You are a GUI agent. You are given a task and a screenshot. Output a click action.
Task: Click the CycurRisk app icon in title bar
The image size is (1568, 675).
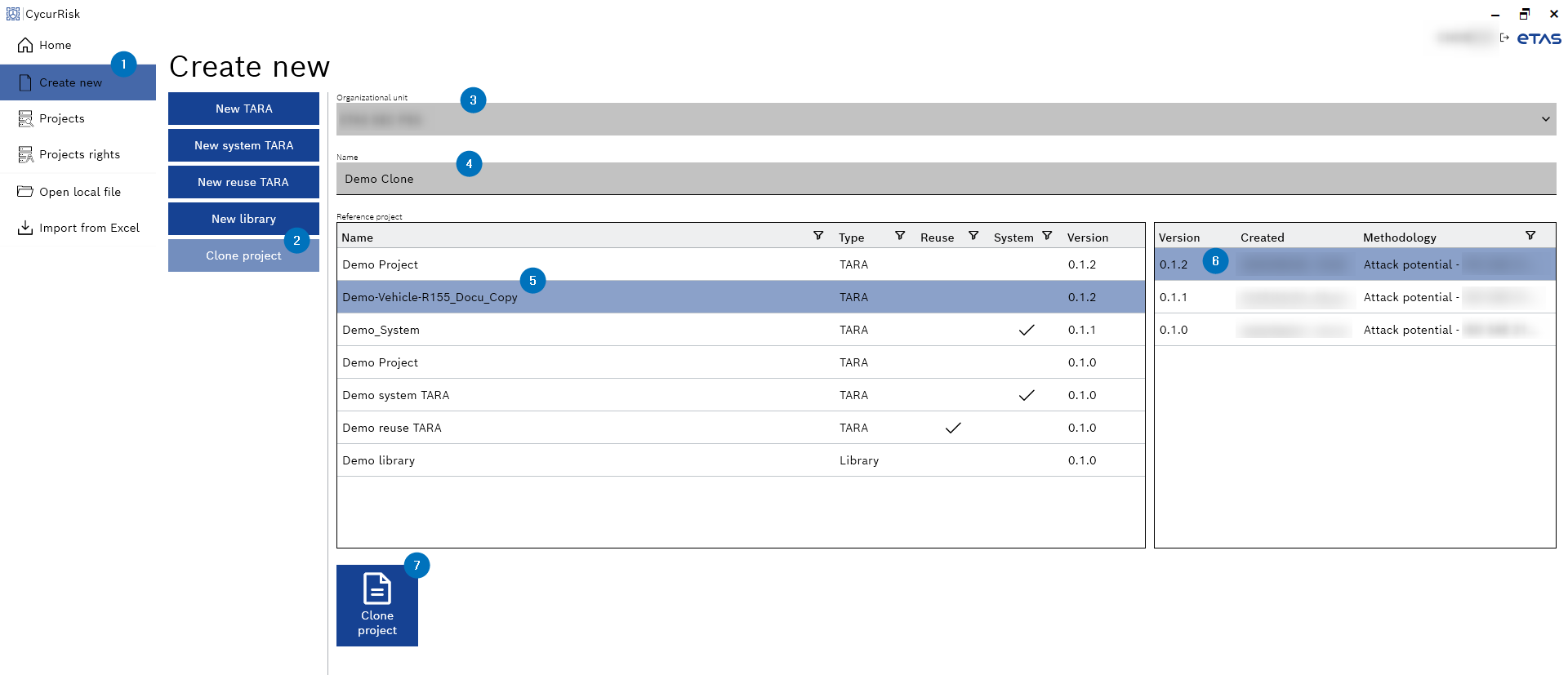pos(13,14)
